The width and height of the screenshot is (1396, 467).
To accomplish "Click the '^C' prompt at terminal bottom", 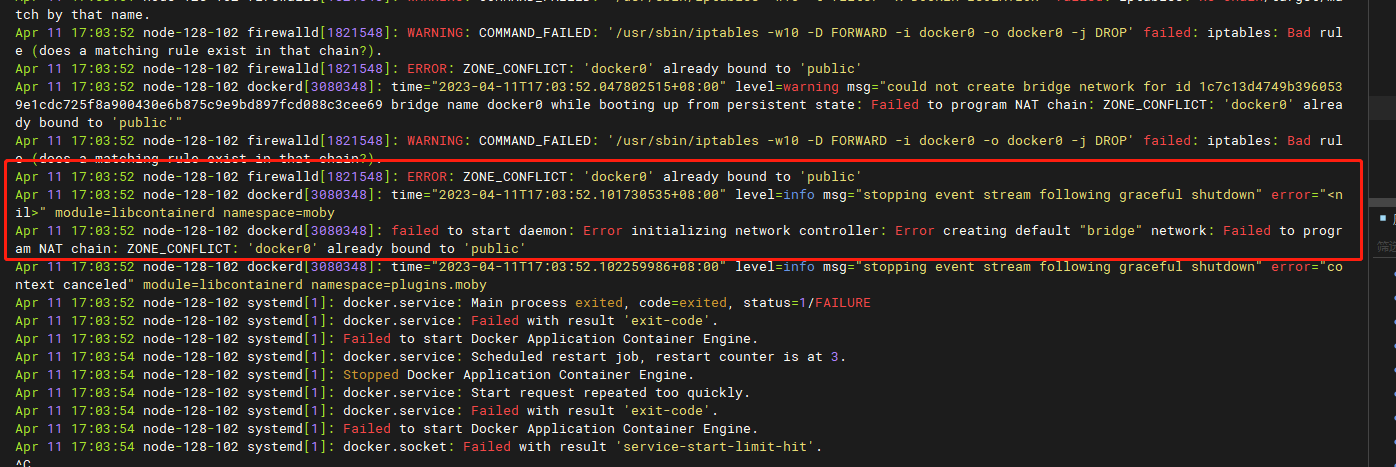I will (23, 463).
